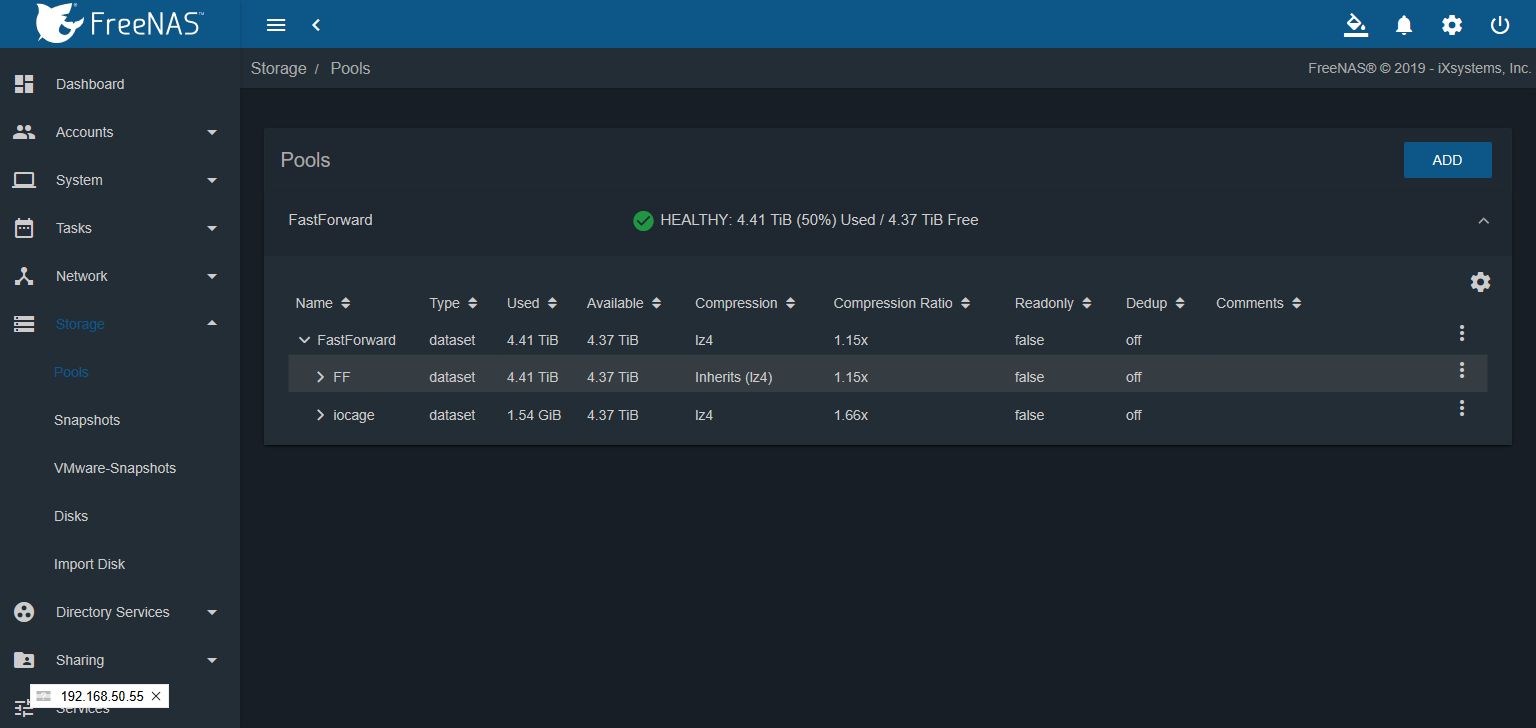The image size is (1536, 728).
Task: Toggle the hamburger side menu icon
Action: (x=276, y=25)
